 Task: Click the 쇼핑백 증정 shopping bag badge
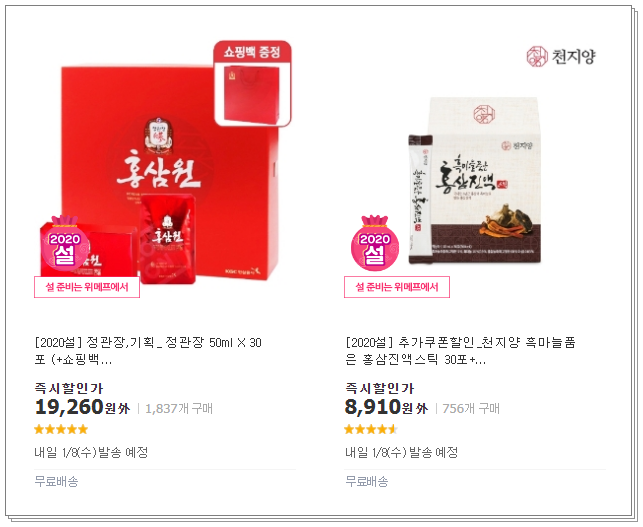click(252, 83)
